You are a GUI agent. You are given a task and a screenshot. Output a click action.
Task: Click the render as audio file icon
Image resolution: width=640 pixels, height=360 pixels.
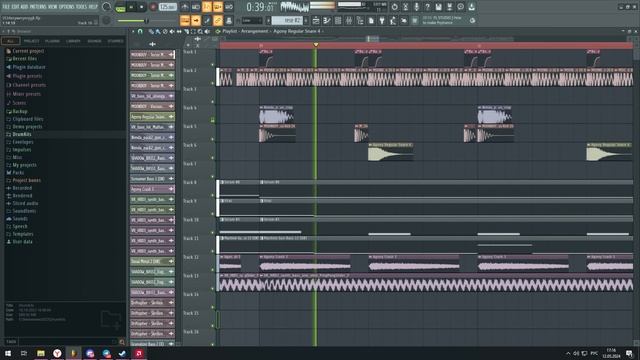(x=449, y=7)
